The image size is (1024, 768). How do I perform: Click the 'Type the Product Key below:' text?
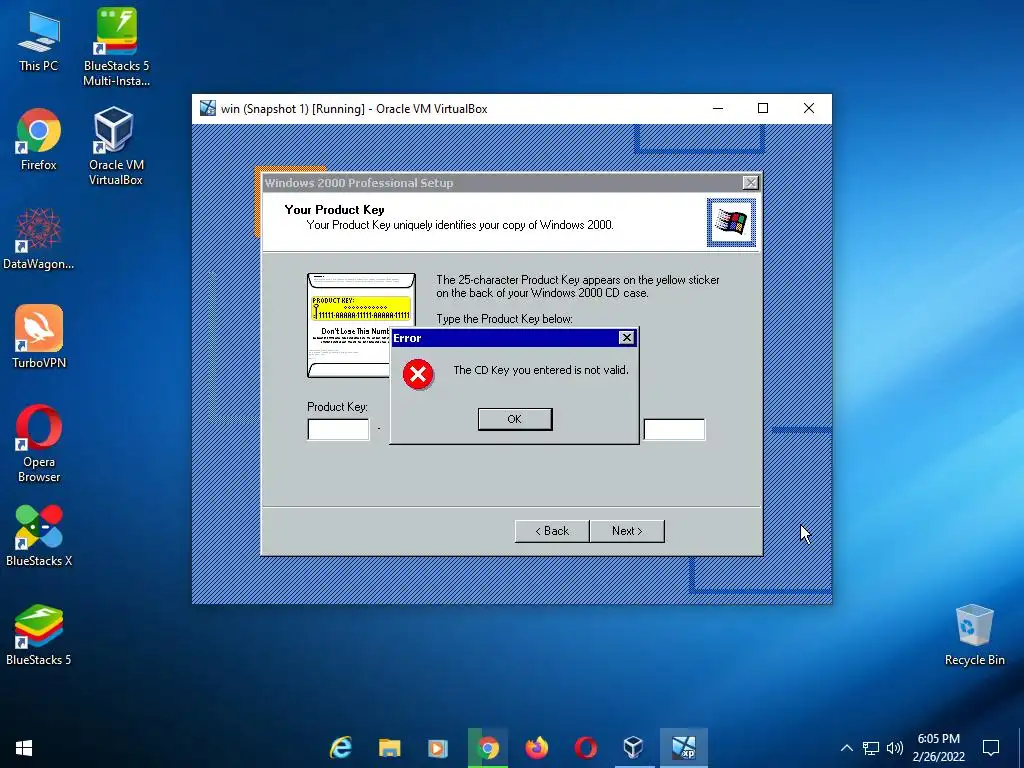coord(504,319)
